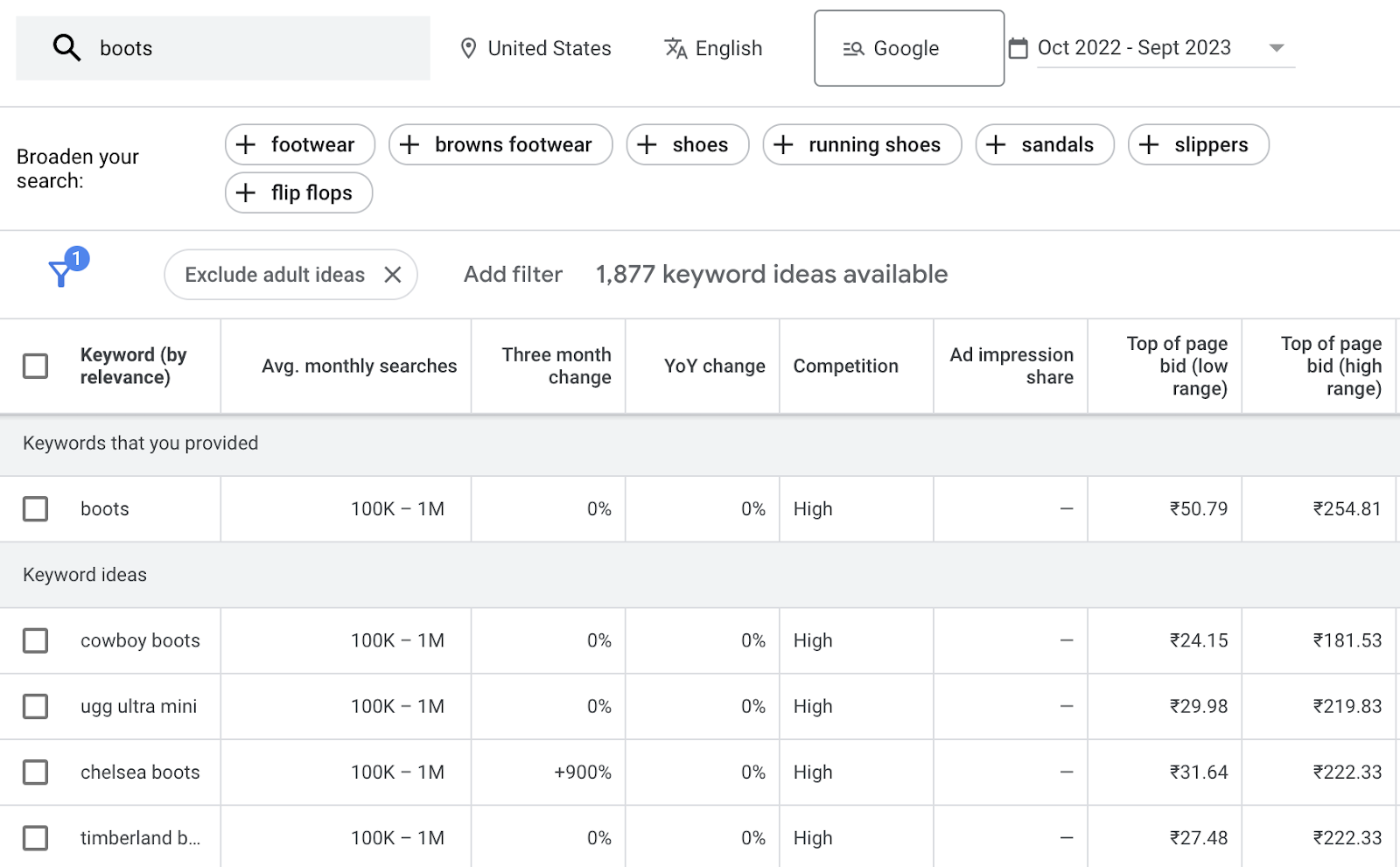Add browns footwear suggestion
The image size is (1400, 867).
click(500, 144)
